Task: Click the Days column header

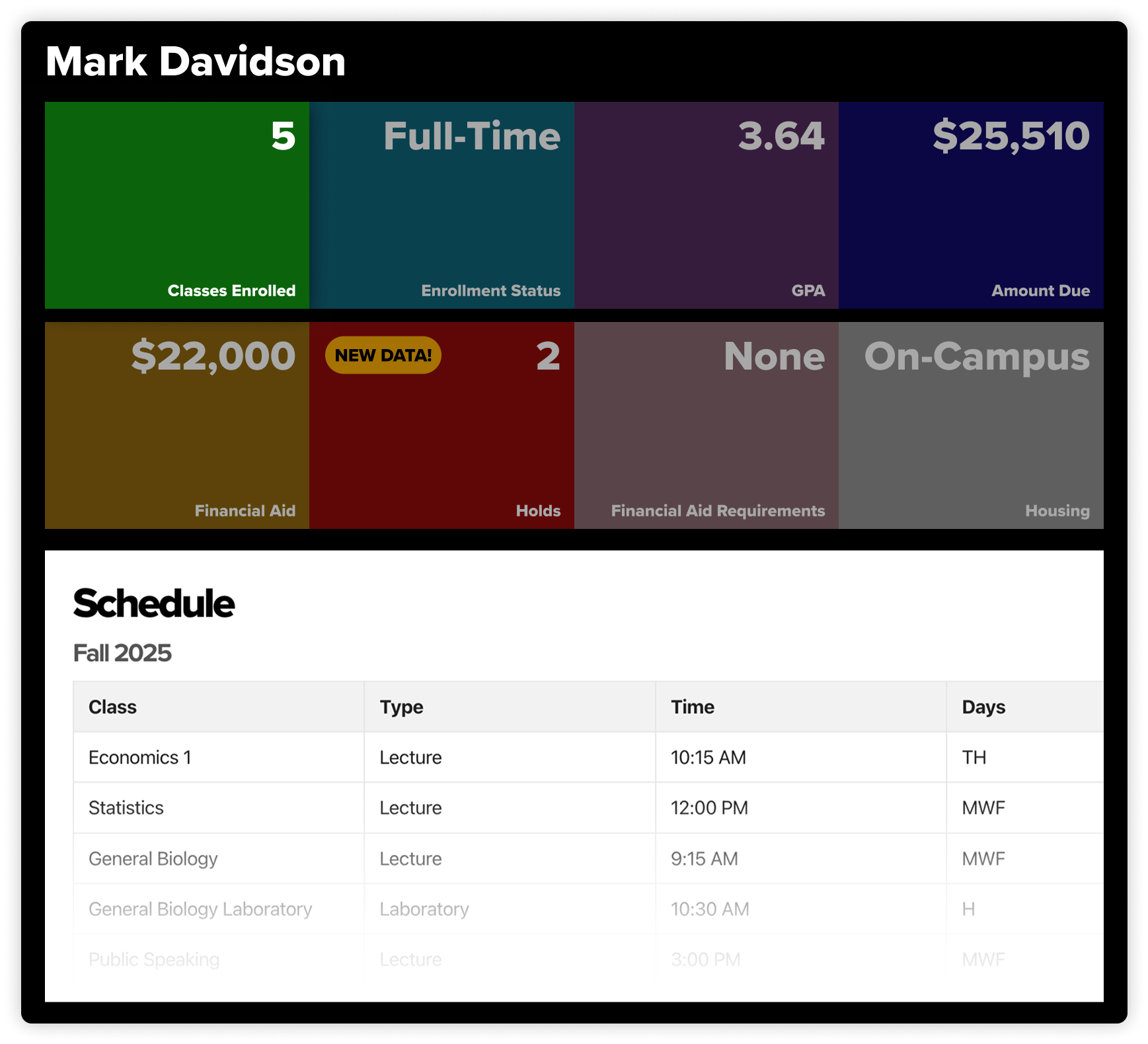Action: 1025,707
